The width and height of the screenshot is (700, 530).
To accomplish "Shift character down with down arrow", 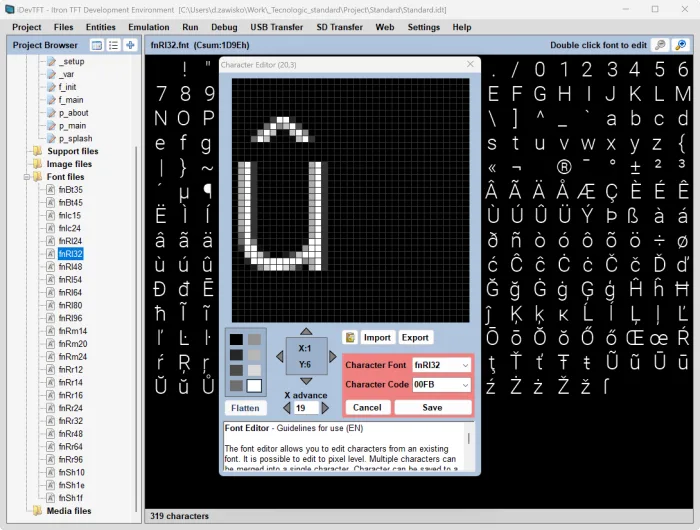I will click(306, 381).
